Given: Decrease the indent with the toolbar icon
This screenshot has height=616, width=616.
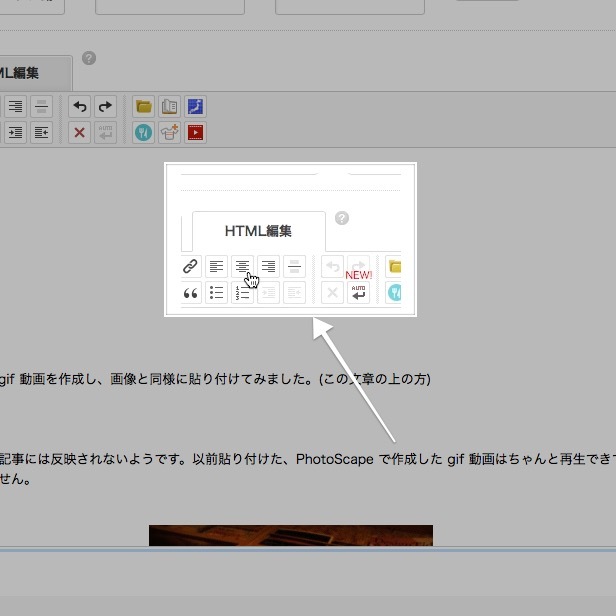Looking at the screenshot, I should coord(41,132).
